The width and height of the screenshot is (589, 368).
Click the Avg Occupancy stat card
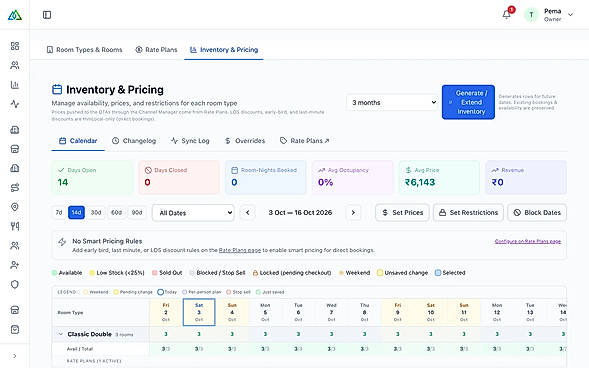click(352, 177)
